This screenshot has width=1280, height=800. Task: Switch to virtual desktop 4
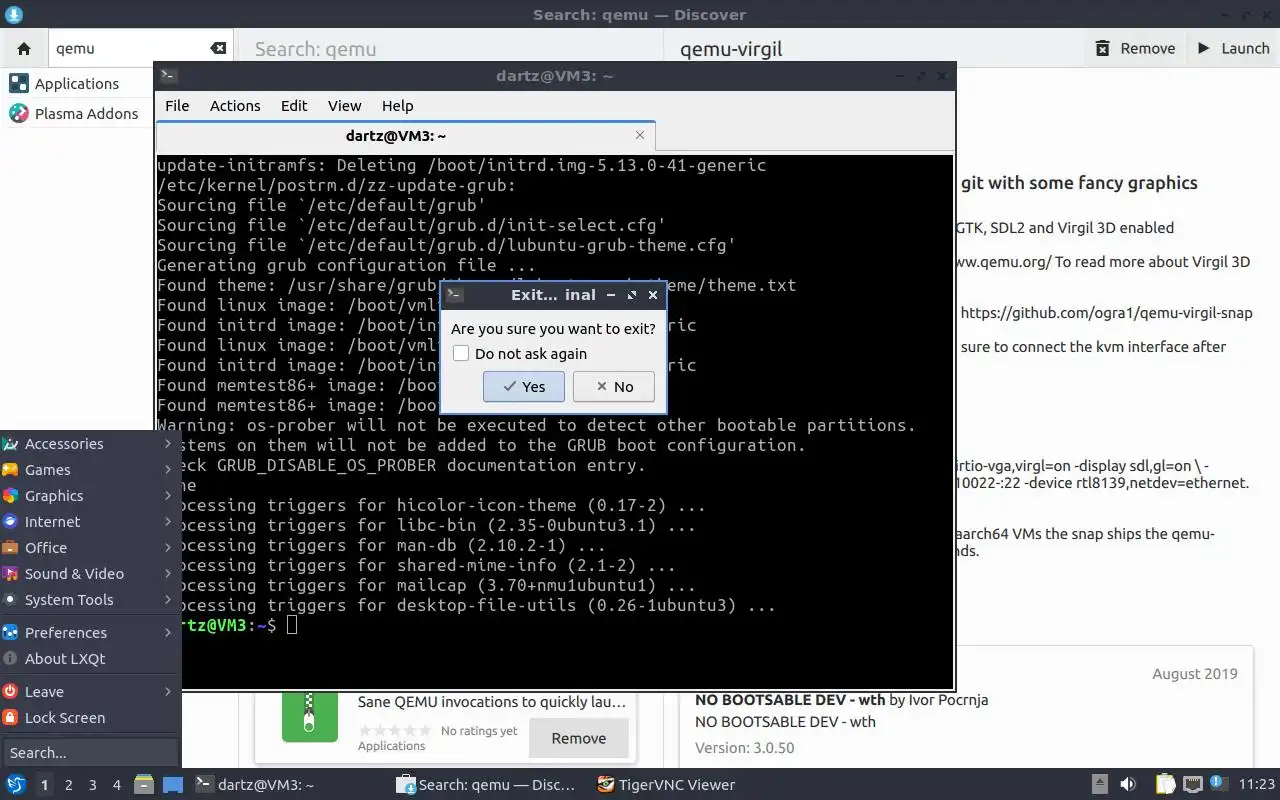(x=116, y=785)
